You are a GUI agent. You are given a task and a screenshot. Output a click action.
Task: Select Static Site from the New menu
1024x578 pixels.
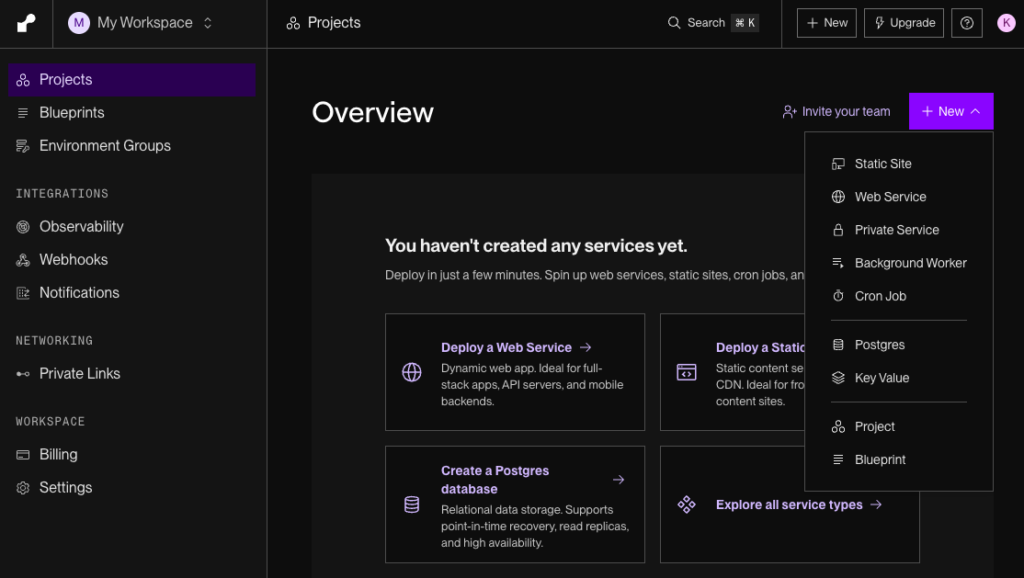click(883, 164)
